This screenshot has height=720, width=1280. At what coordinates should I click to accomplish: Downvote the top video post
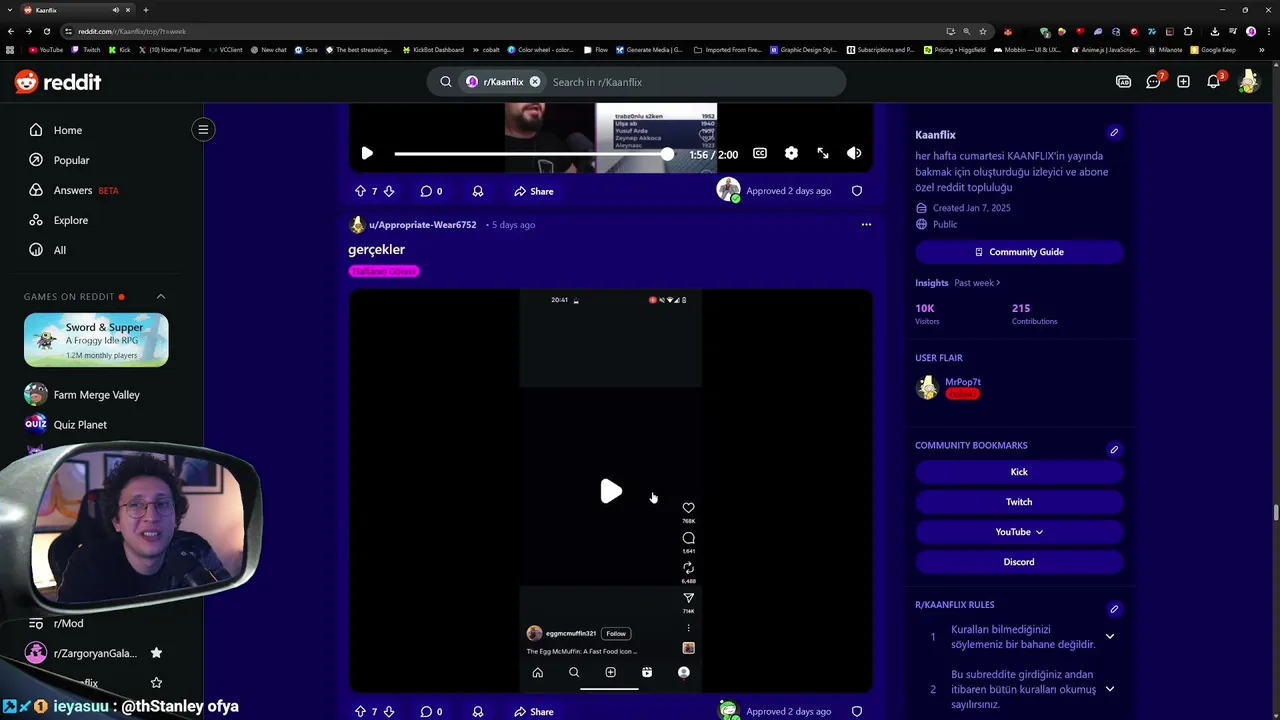[x=389, y=191]
